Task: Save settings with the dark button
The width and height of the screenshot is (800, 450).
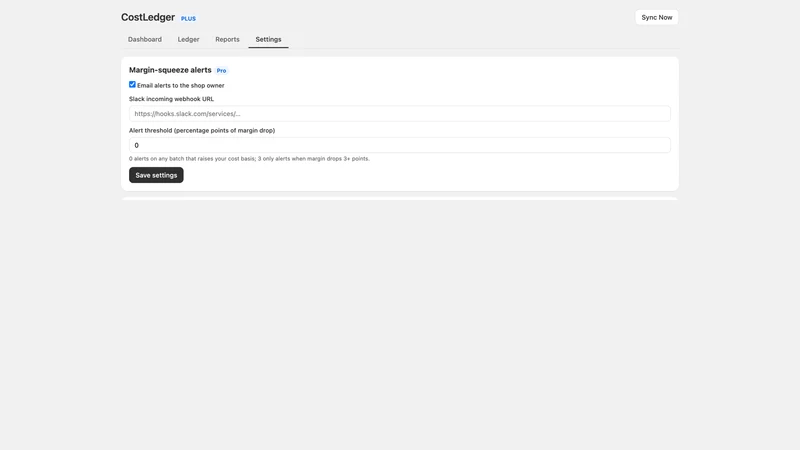Action: [x=156, y=175]
